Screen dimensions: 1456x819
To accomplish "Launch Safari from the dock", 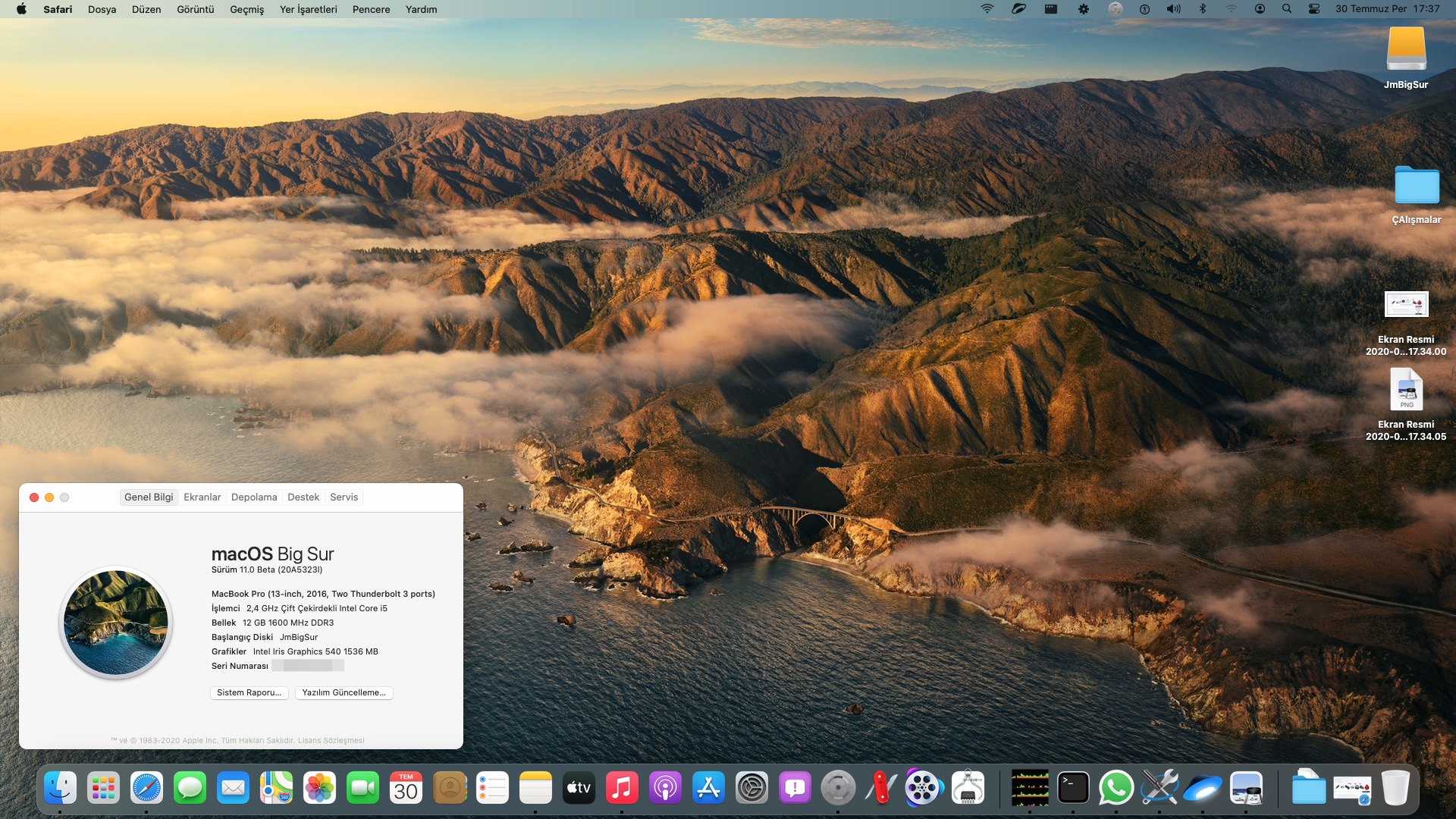I will 146,788.
